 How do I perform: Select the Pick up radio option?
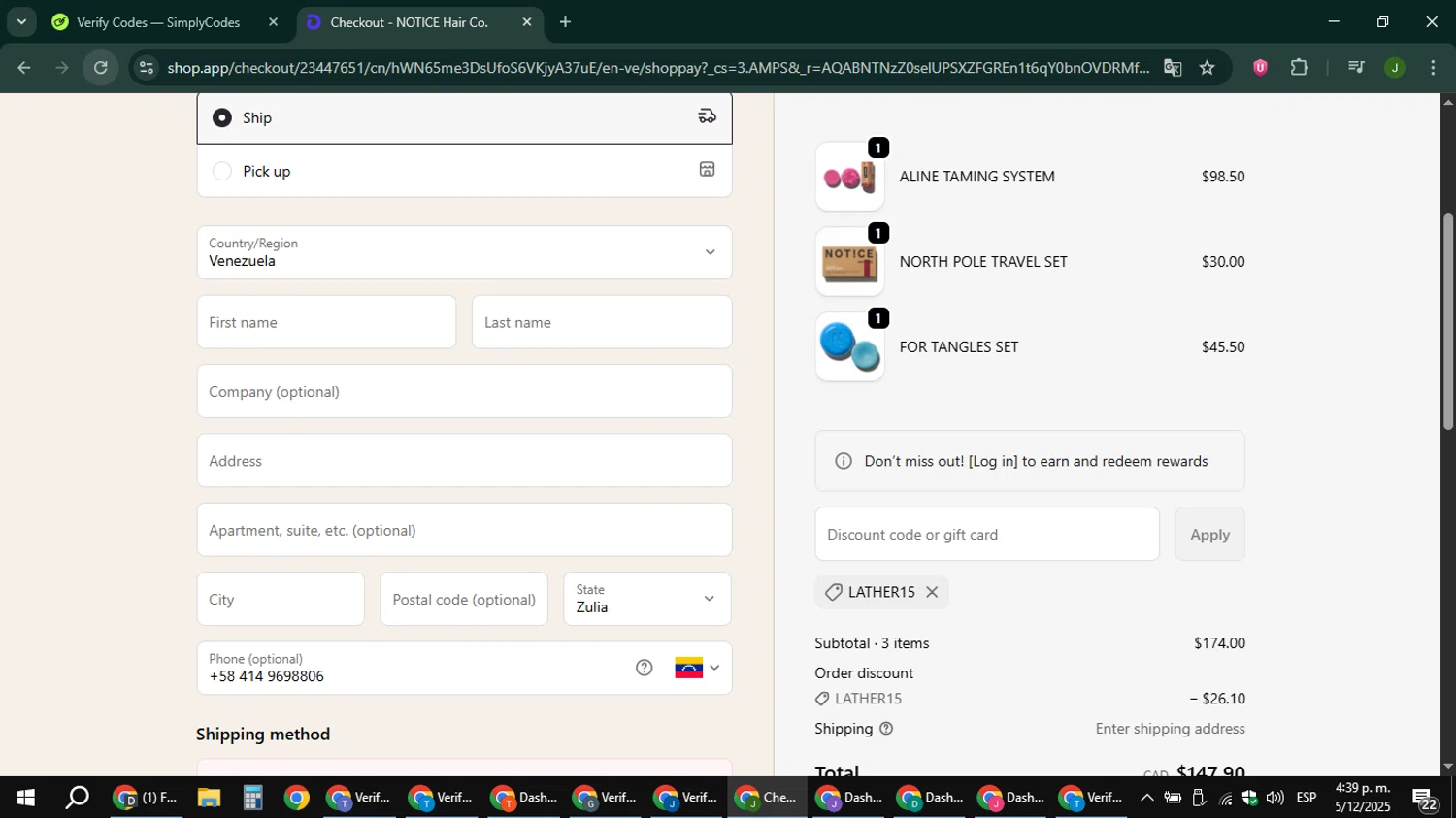click(x=222, y=171)
